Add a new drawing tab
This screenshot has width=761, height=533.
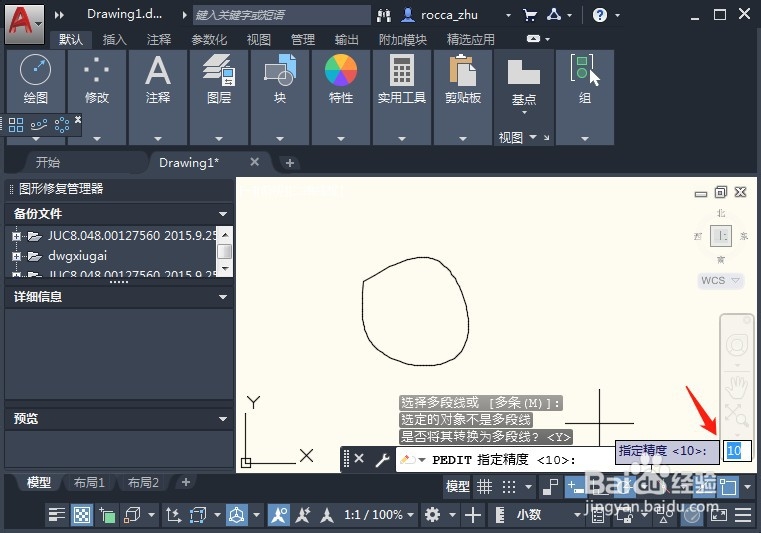coord(290,163)
